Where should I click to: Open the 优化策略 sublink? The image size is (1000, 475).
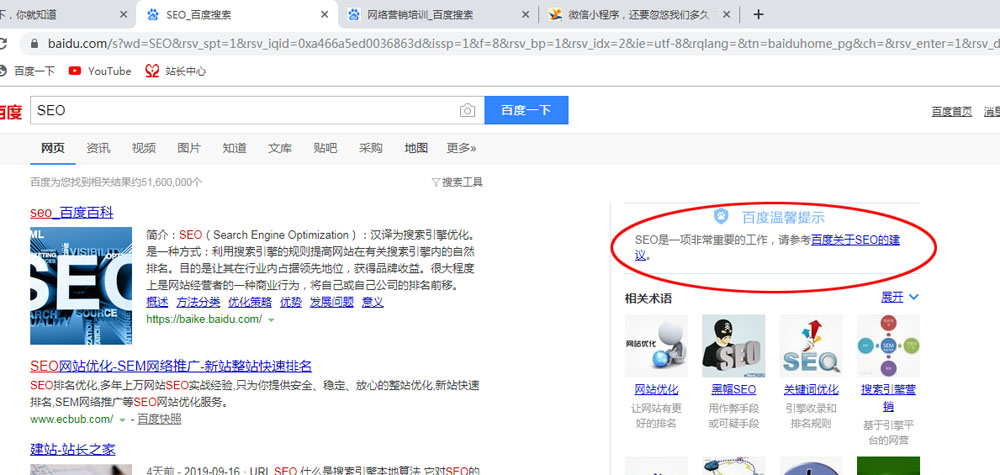click(x=250, y=302)
